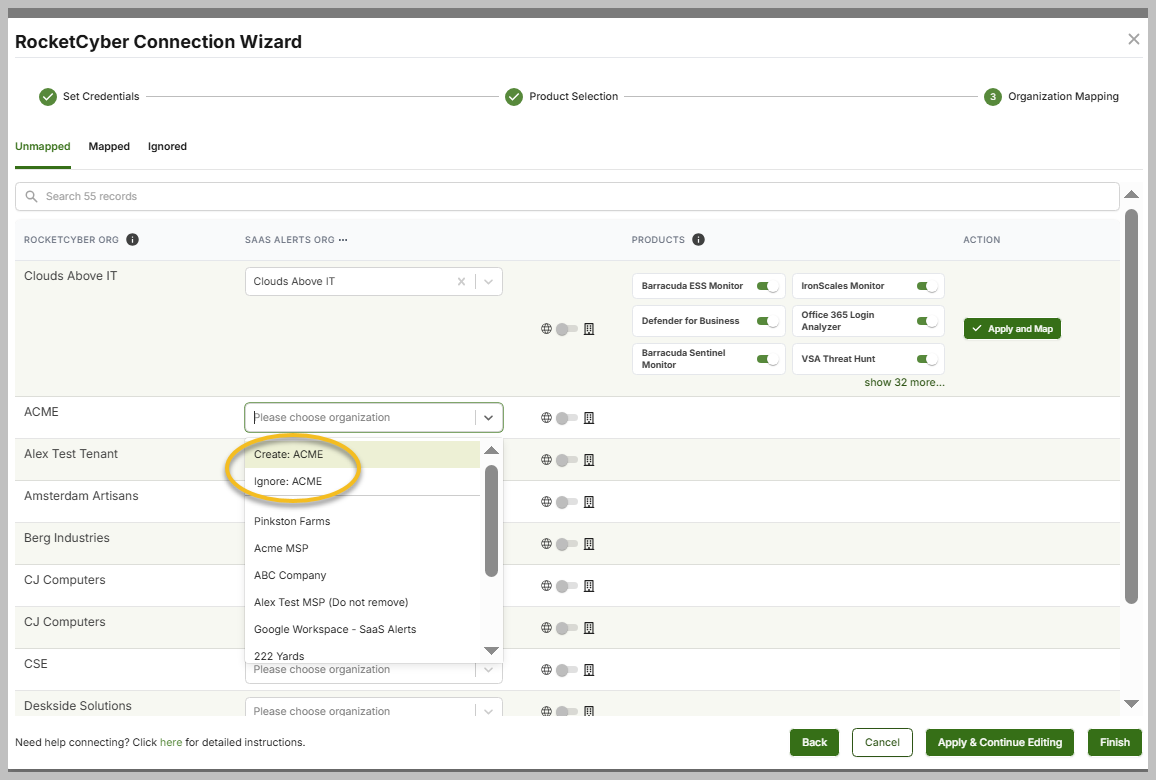
Task: Click the search magnifier icon
Action: pyautogui.click(x=31, y=196)
